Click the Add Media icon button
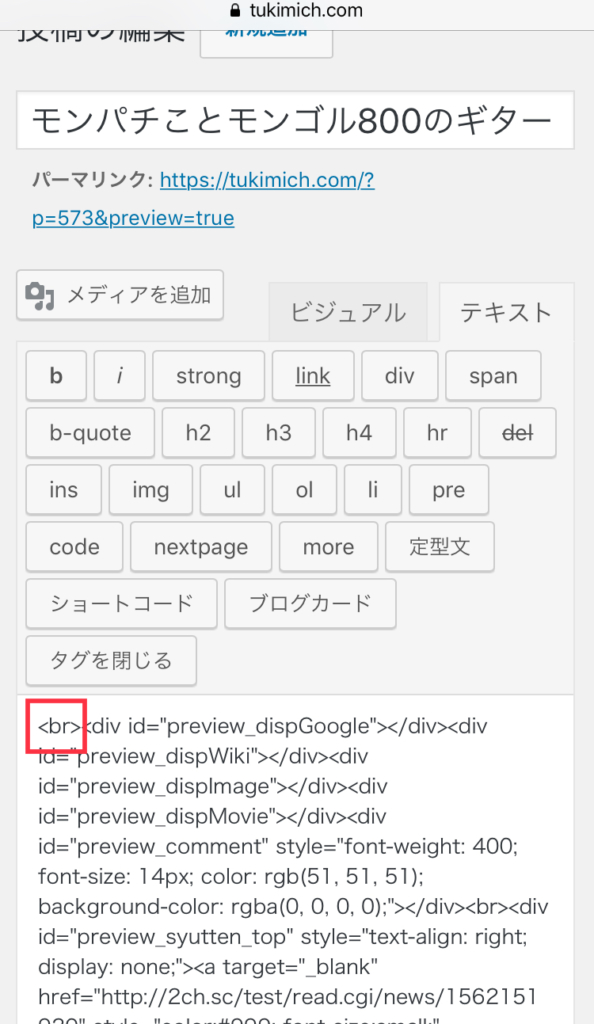594x1024 pixels. click(120, 295)
